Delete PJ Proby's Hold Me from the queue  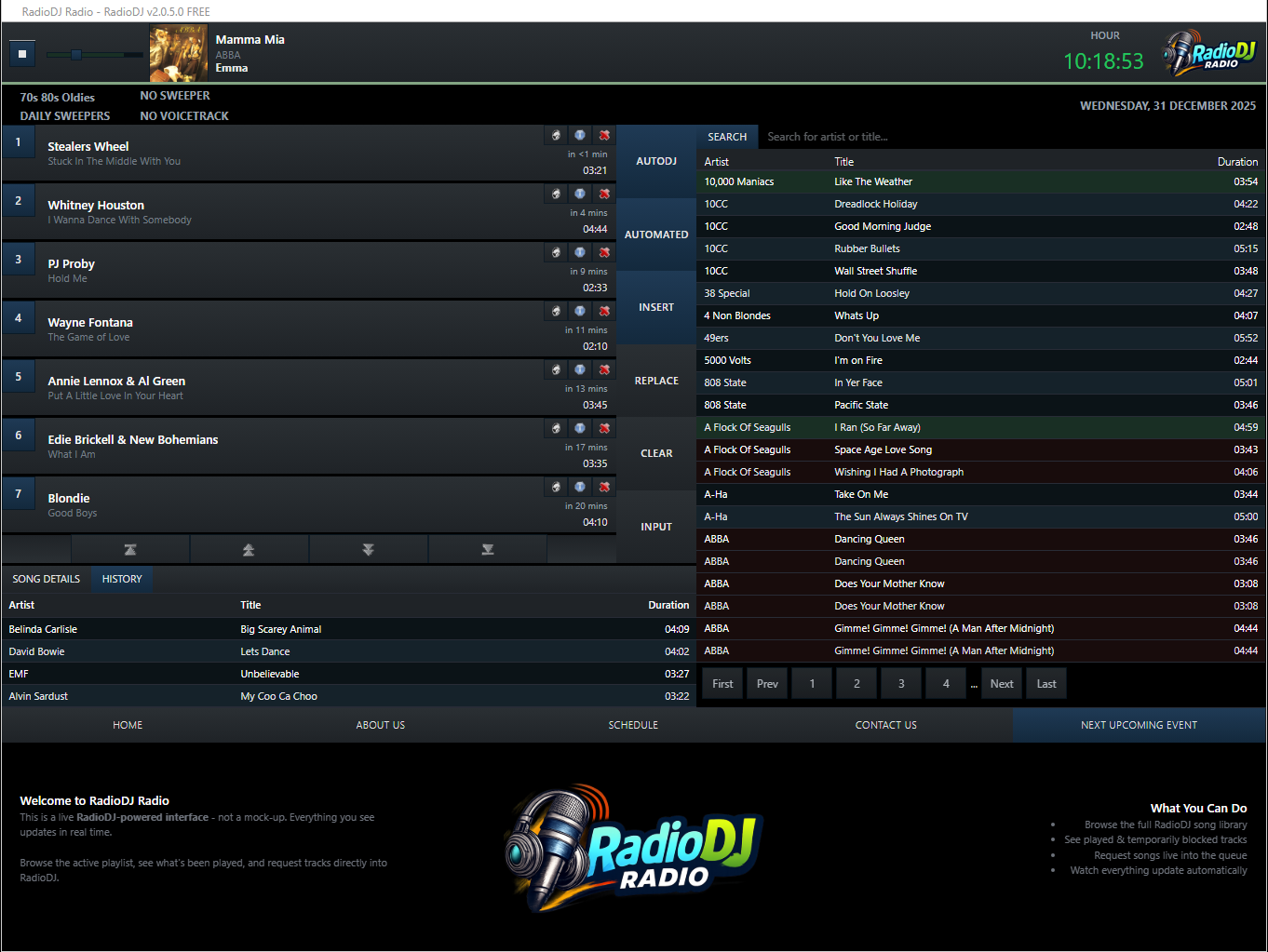pyautogui.click(x=604, y=251)
